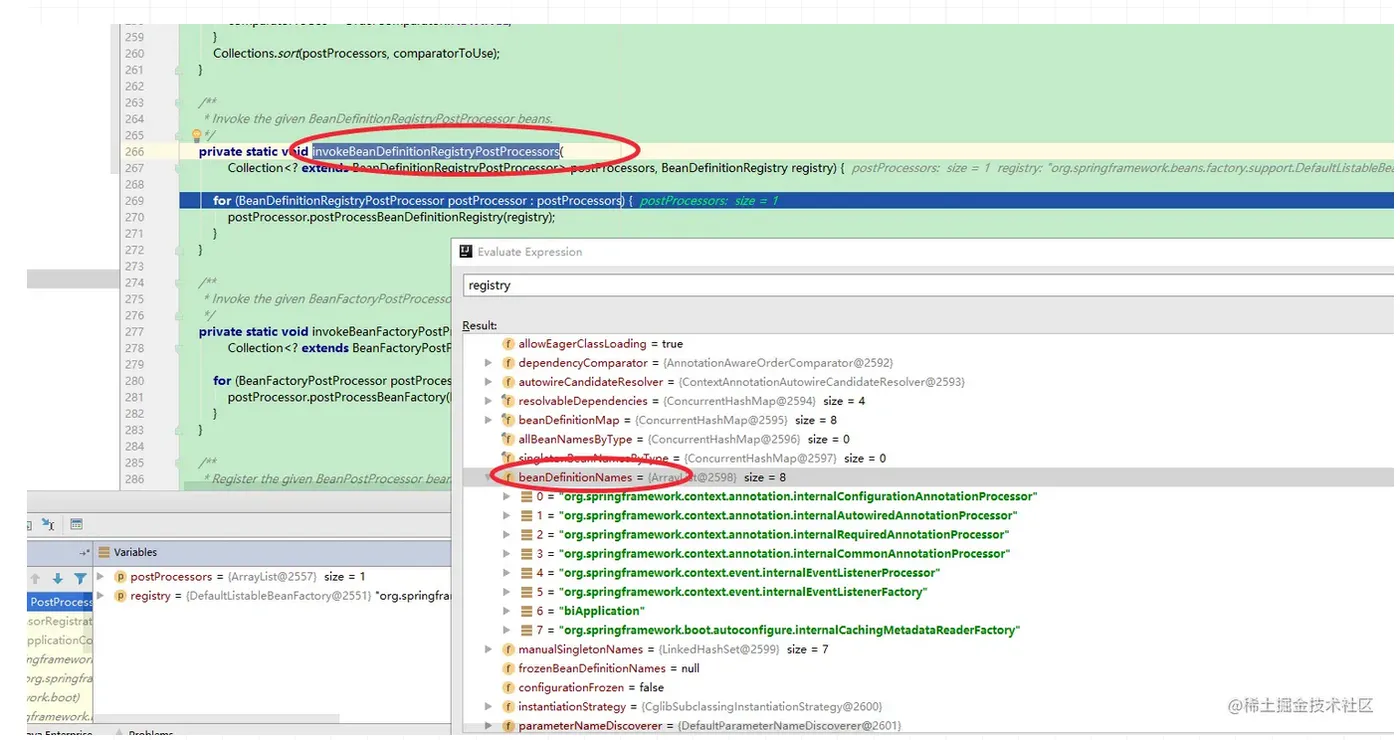Open the Java Enterprise tool window tab
The image size is (1400, 740).
click(x=60, y=734)
